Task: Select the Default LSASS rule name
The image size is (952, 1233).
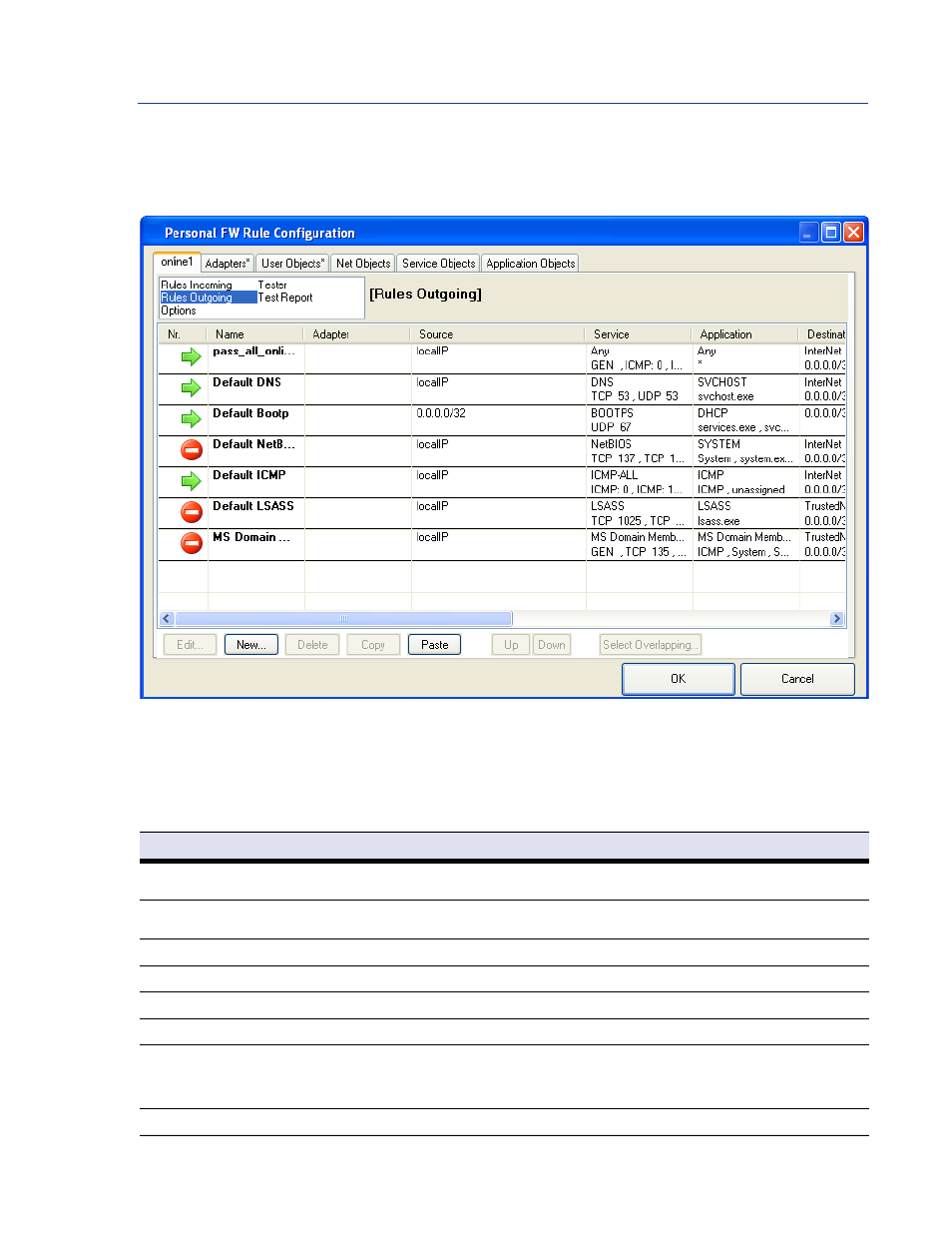Action: click(252, 506)
